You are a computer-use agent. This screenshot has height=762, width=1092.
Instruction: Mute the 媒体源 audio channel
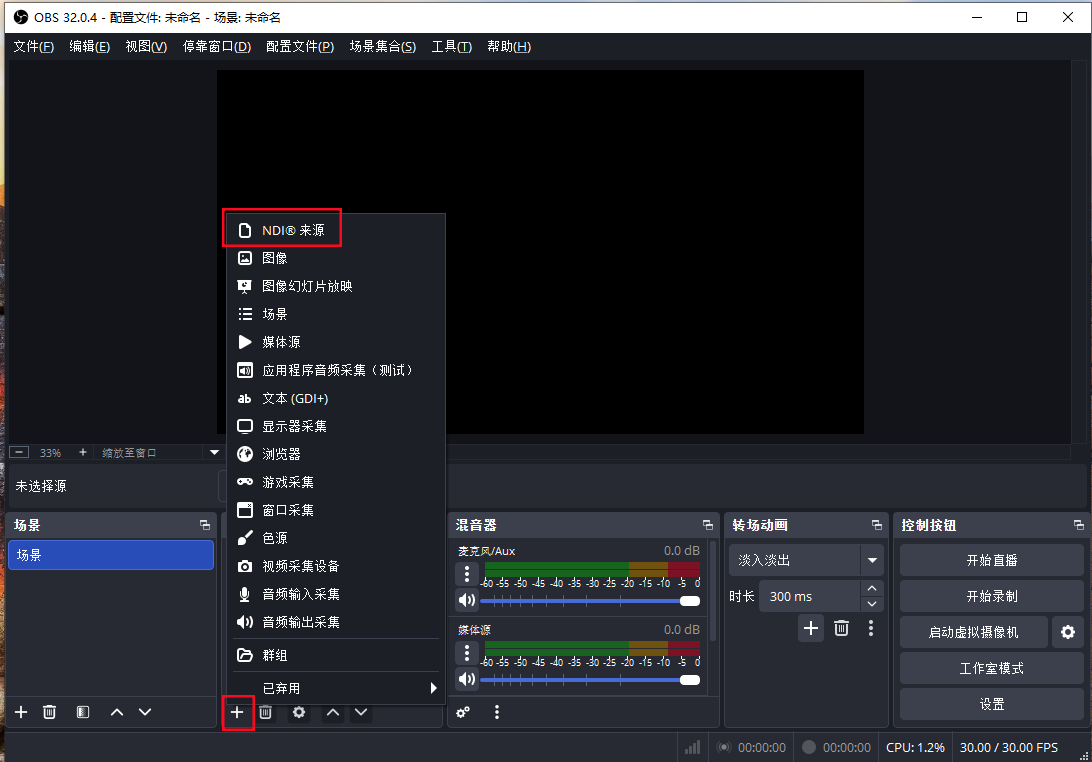[x=467, y=680]
